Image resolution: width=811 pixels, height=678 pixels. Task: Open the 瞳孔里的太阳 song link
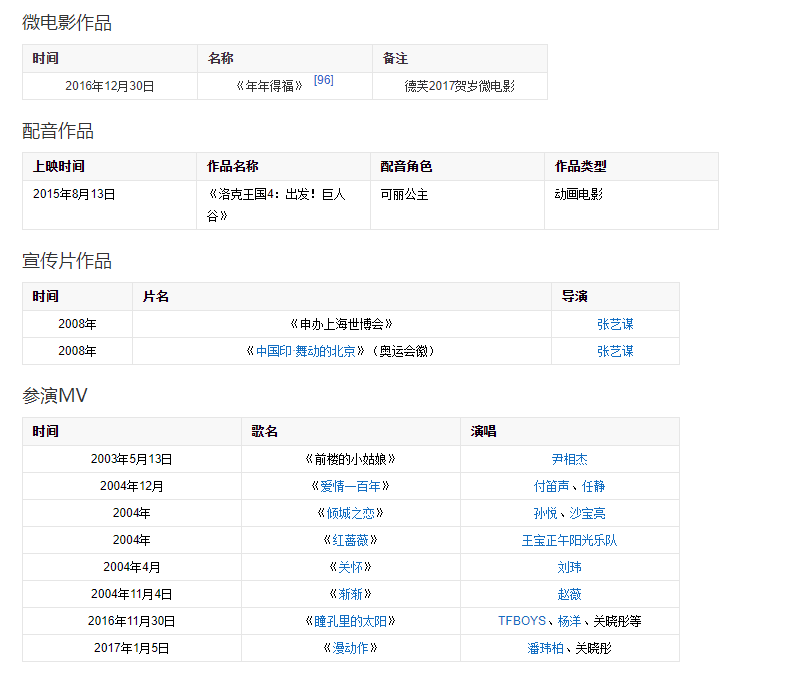coord(350,621)
